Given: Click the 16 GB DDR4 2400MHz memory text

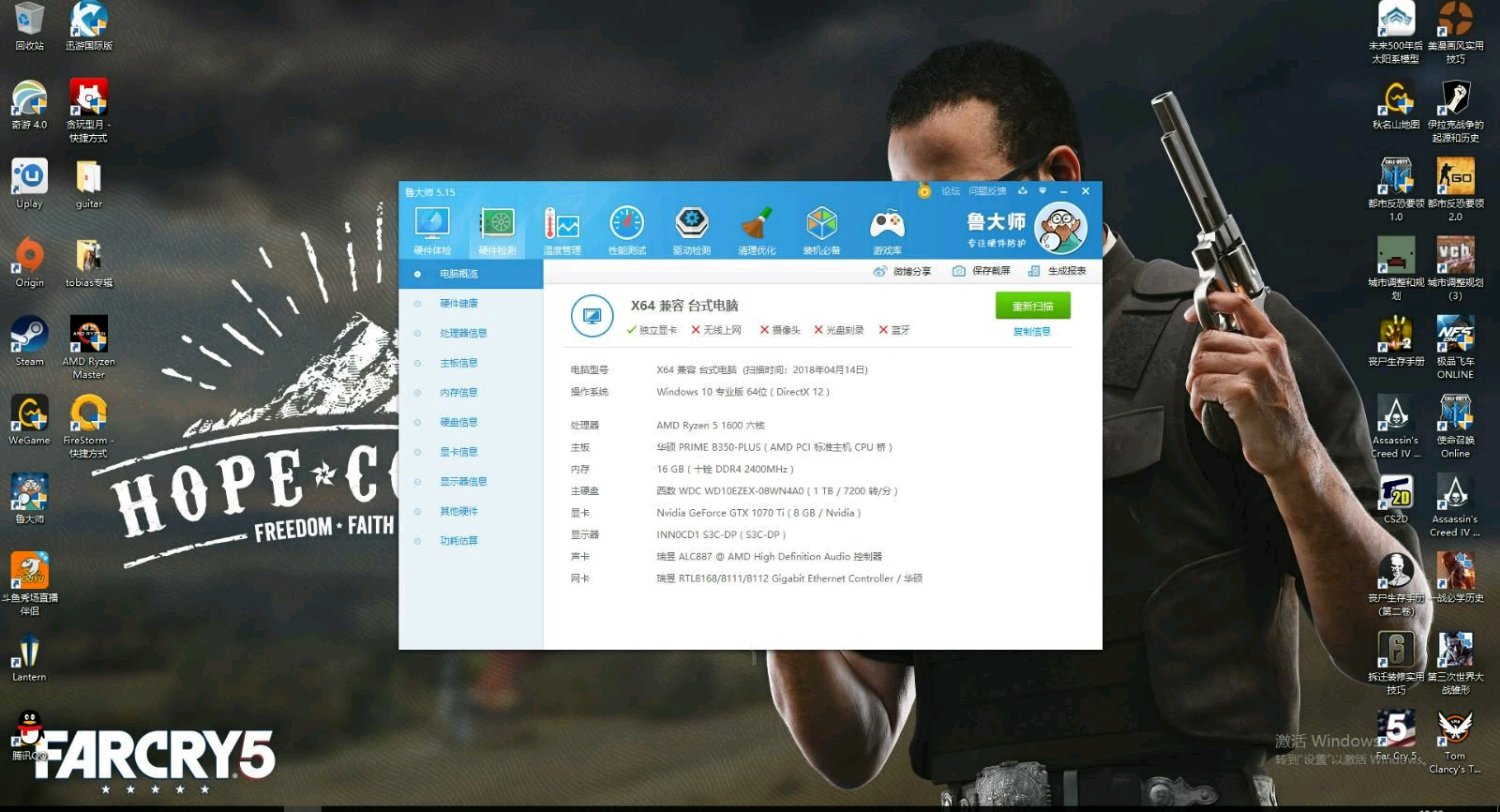Looking at the screenshot, I should tap(725, 469).
